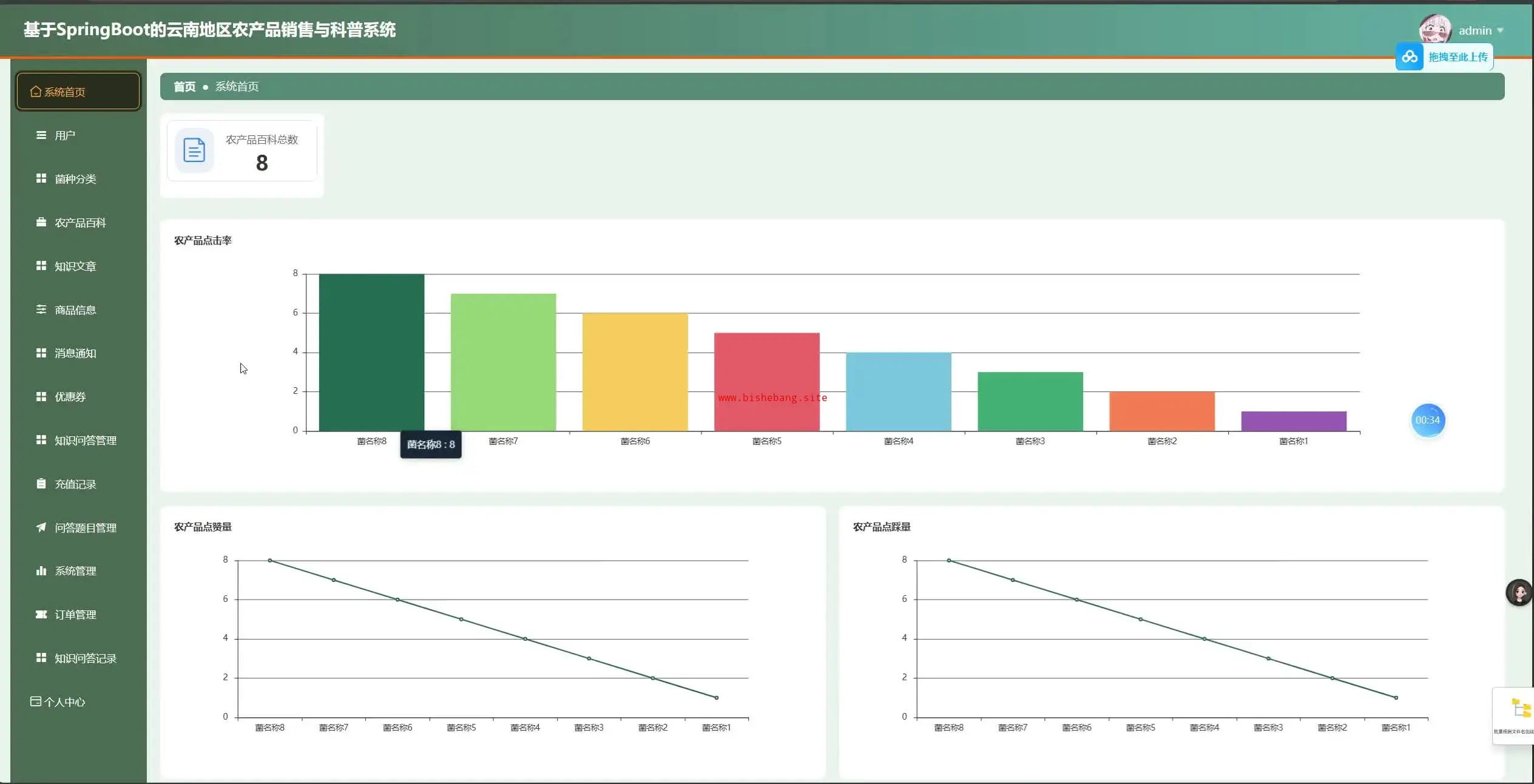Screen dimensions: 1534x784
Task: Open the 菌种分类 menu item
Action: coord(75,179)
